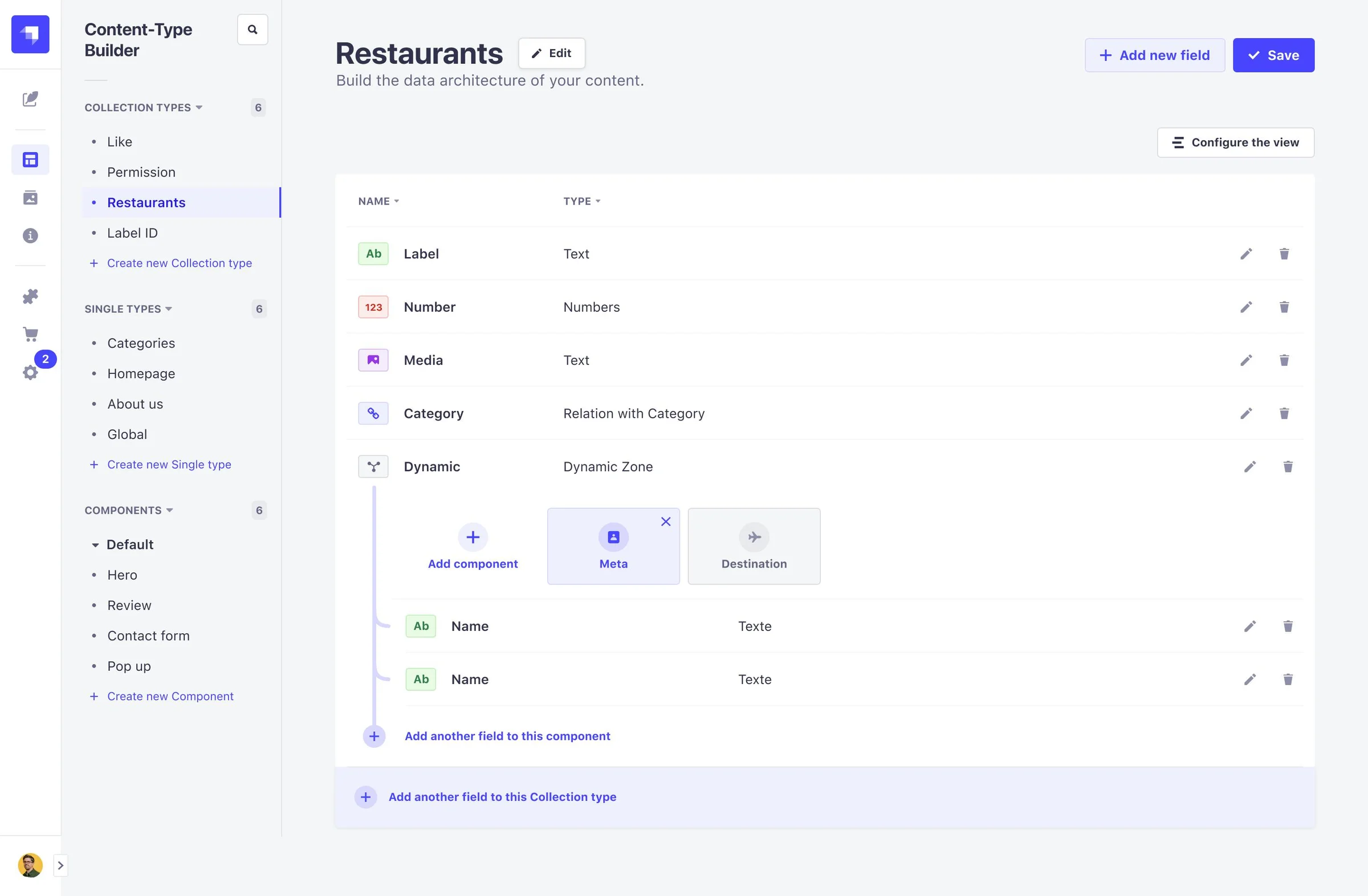Remove the Meta component with X
1368x896 pixels.
(666, 522)
